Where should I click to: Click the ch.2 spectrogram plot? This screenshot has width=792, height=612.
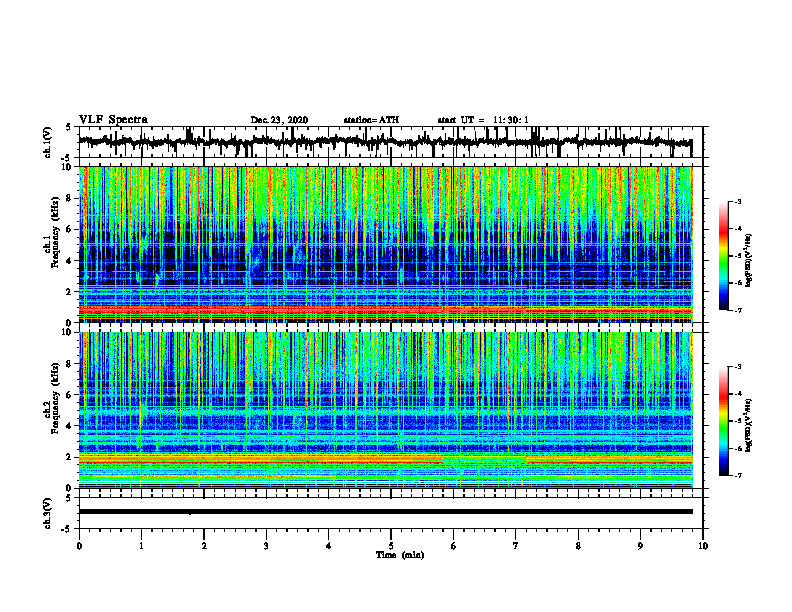(385, 410)
